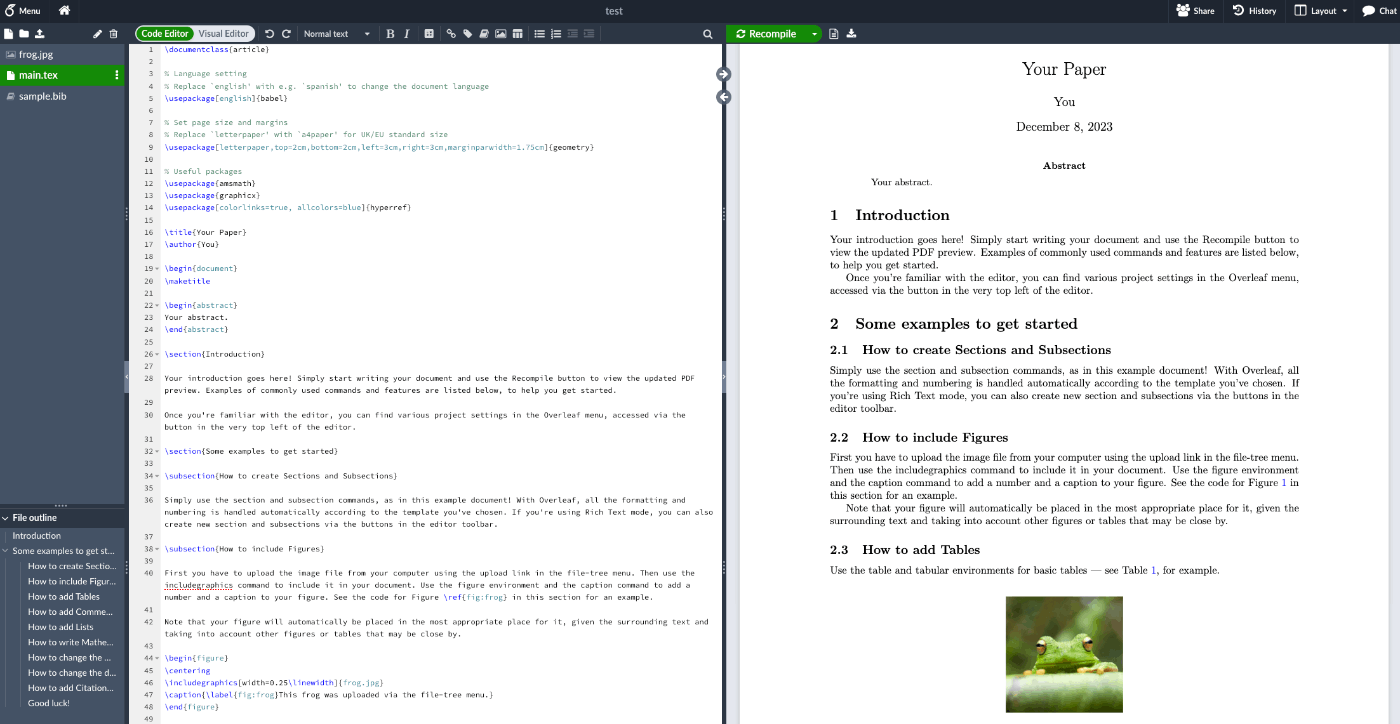The width and height of the screenshot is (1400, 724).
Task: Upload a file to the project
Action: click(39, 34)
